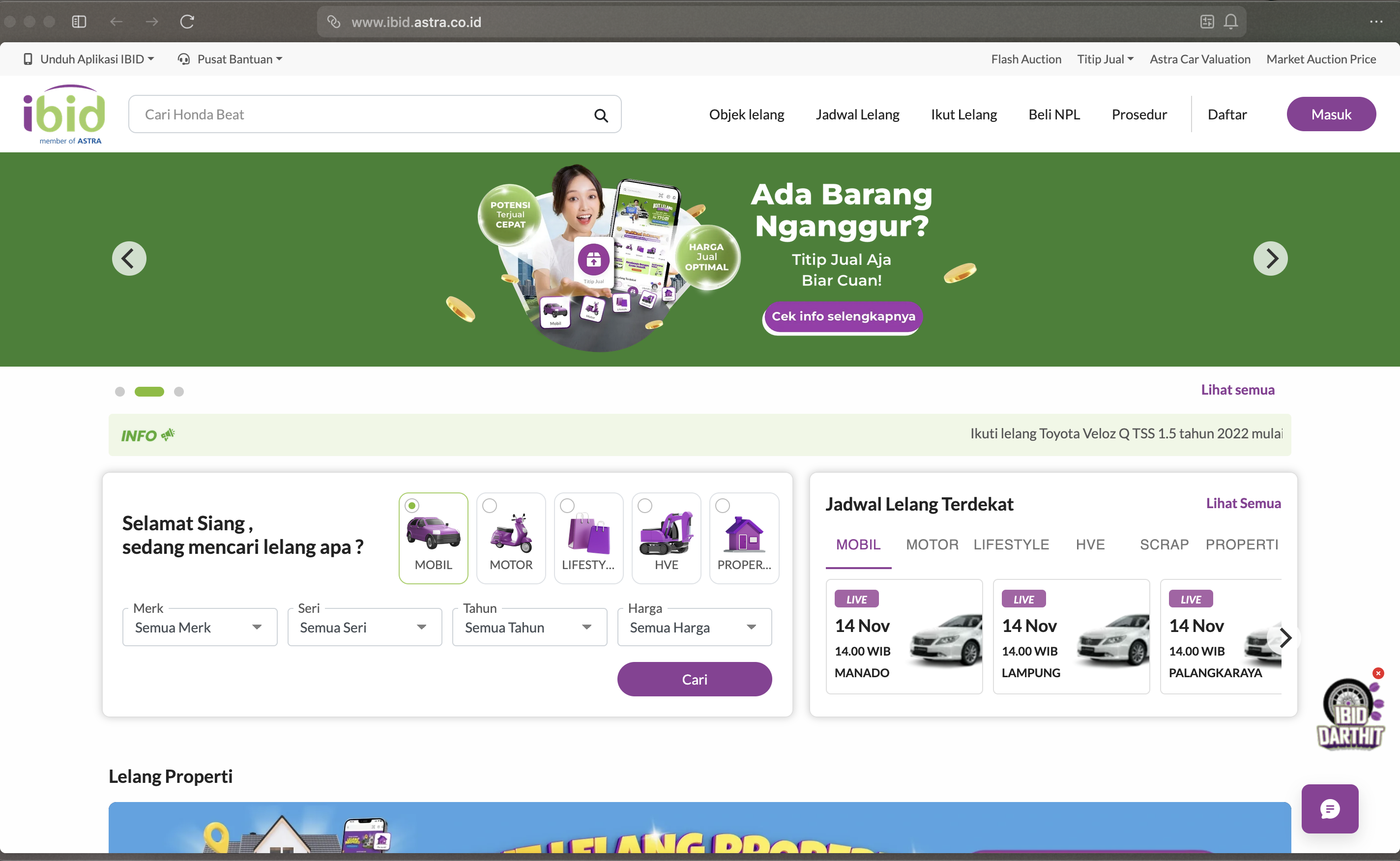Jump to third banner carousel dot
The image size is (1400, 861).
[179, 392]
